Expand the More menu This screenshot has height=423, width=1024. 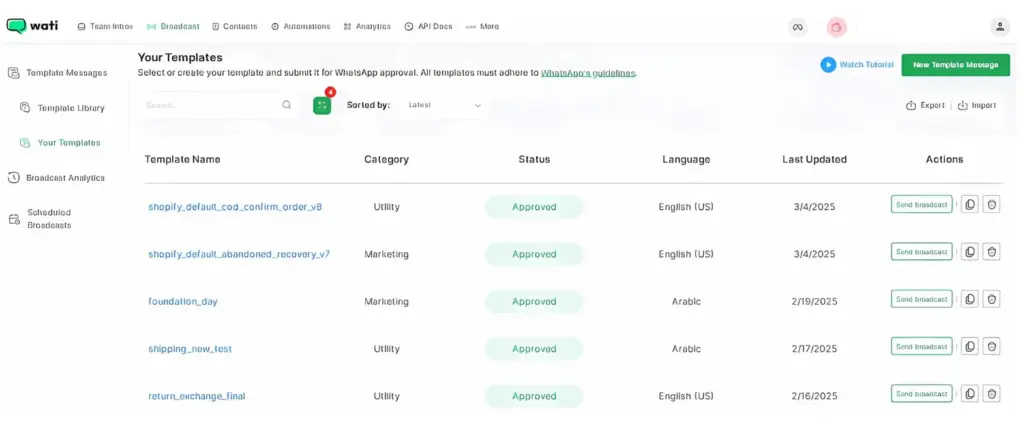(x=482, y=27)
